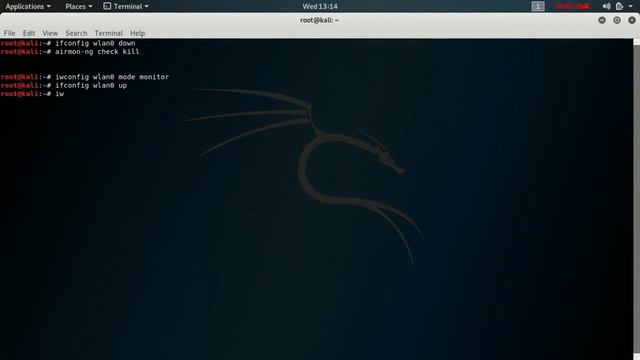Click the volume speaker icon
The width and height of the screenshot is (640, 360).
point(607,6)
